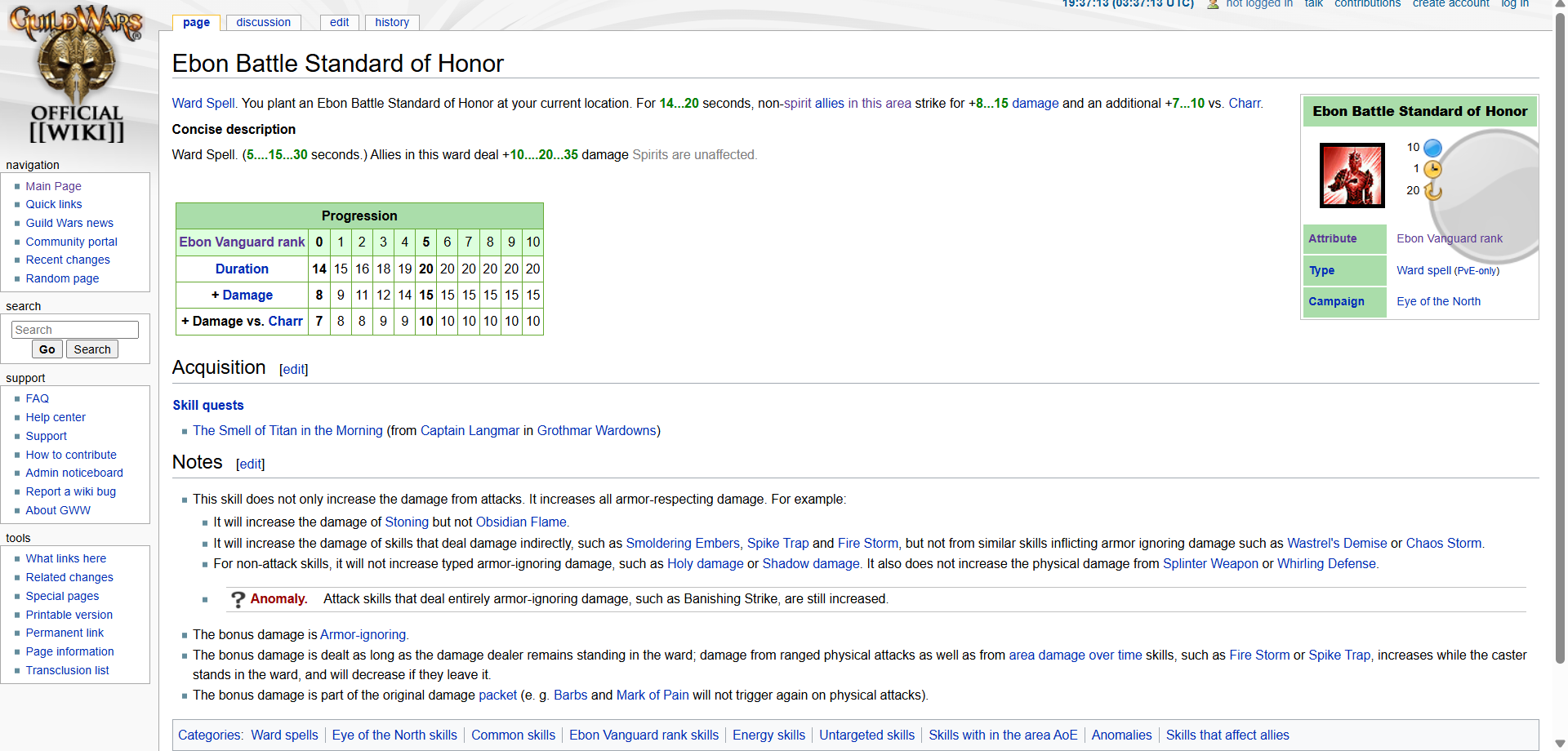Image resolution: width=1568 pixels, height=751 pixels.
Task: Click the edit link beside Acquisition
Action: [294, 370]
